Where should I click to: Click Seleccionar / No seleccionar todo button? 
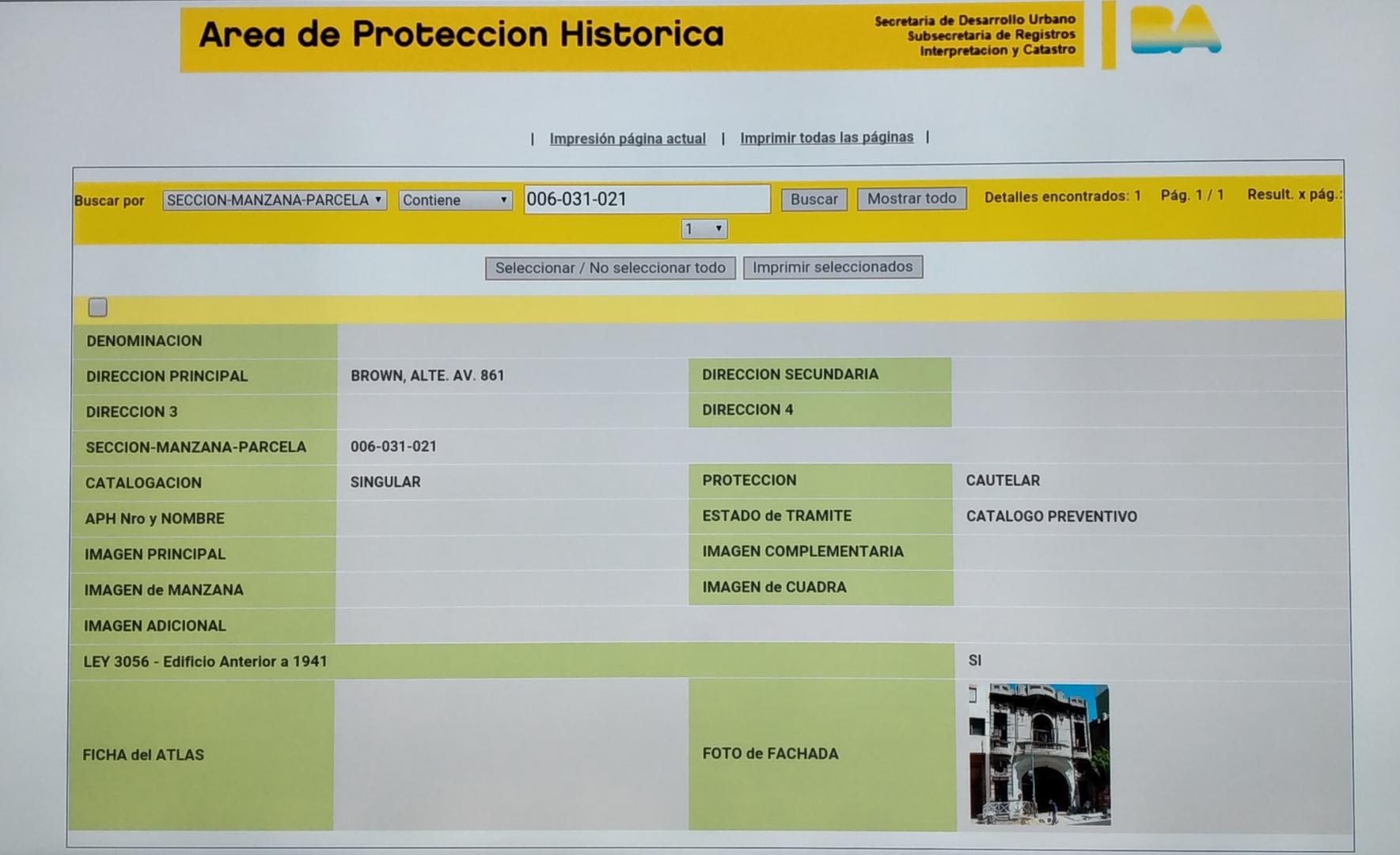pyautogui.click(x=609, y=268)
